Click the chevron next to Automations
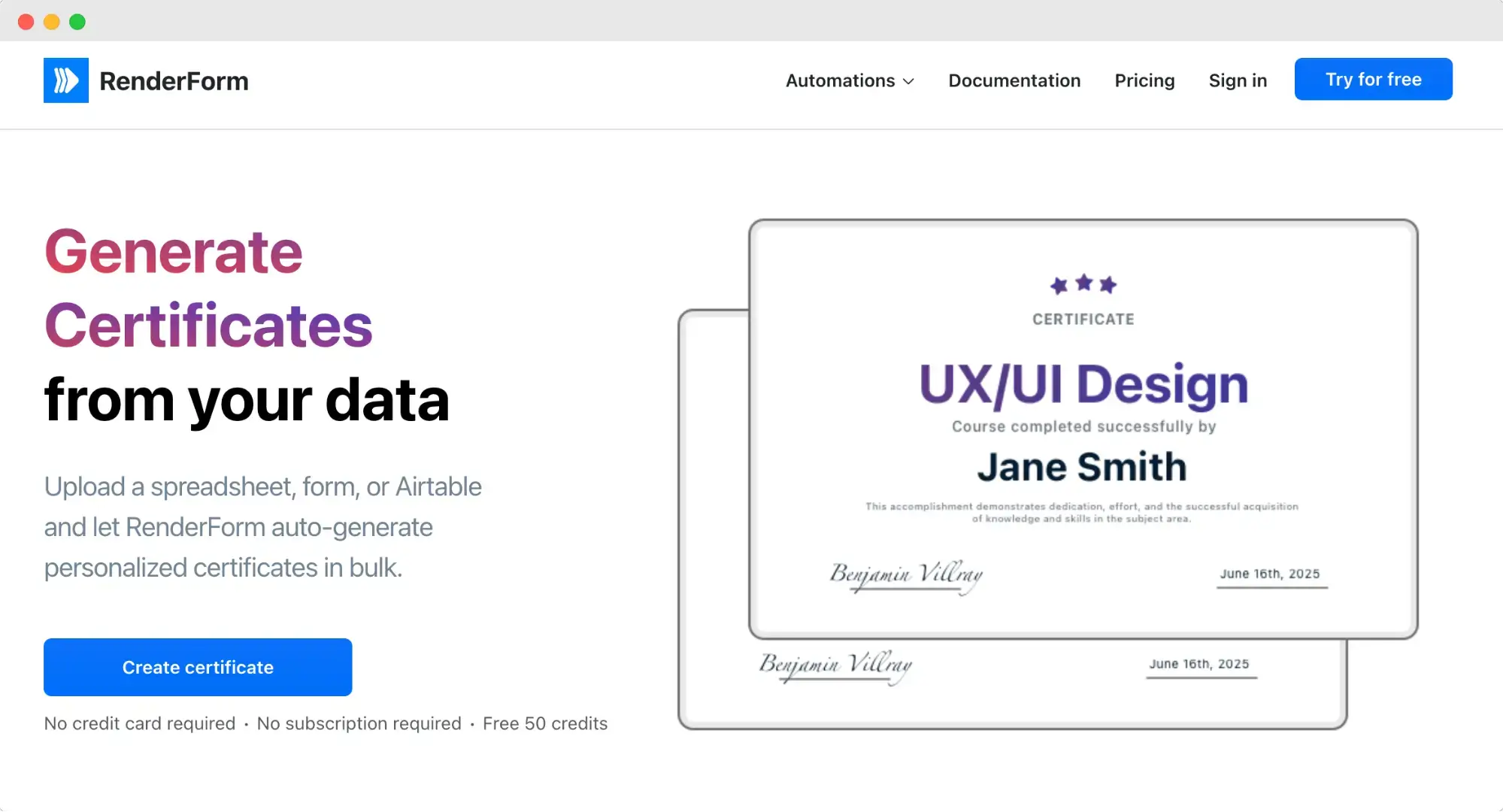Image resolution: width=1503 pixels, height=812 pixels. (908, 81)
